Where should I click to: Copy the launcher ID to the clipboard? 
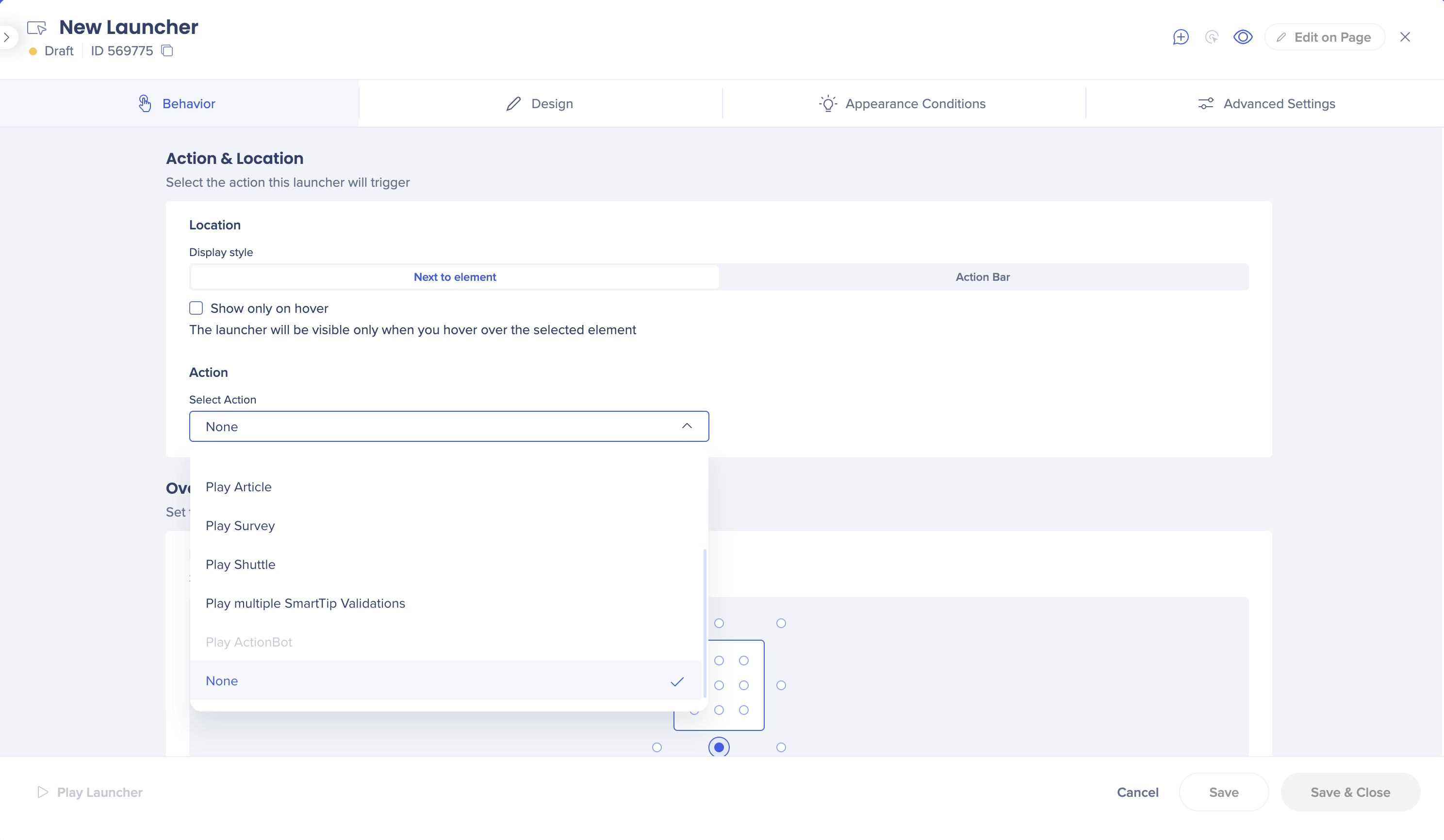(167, 50)
